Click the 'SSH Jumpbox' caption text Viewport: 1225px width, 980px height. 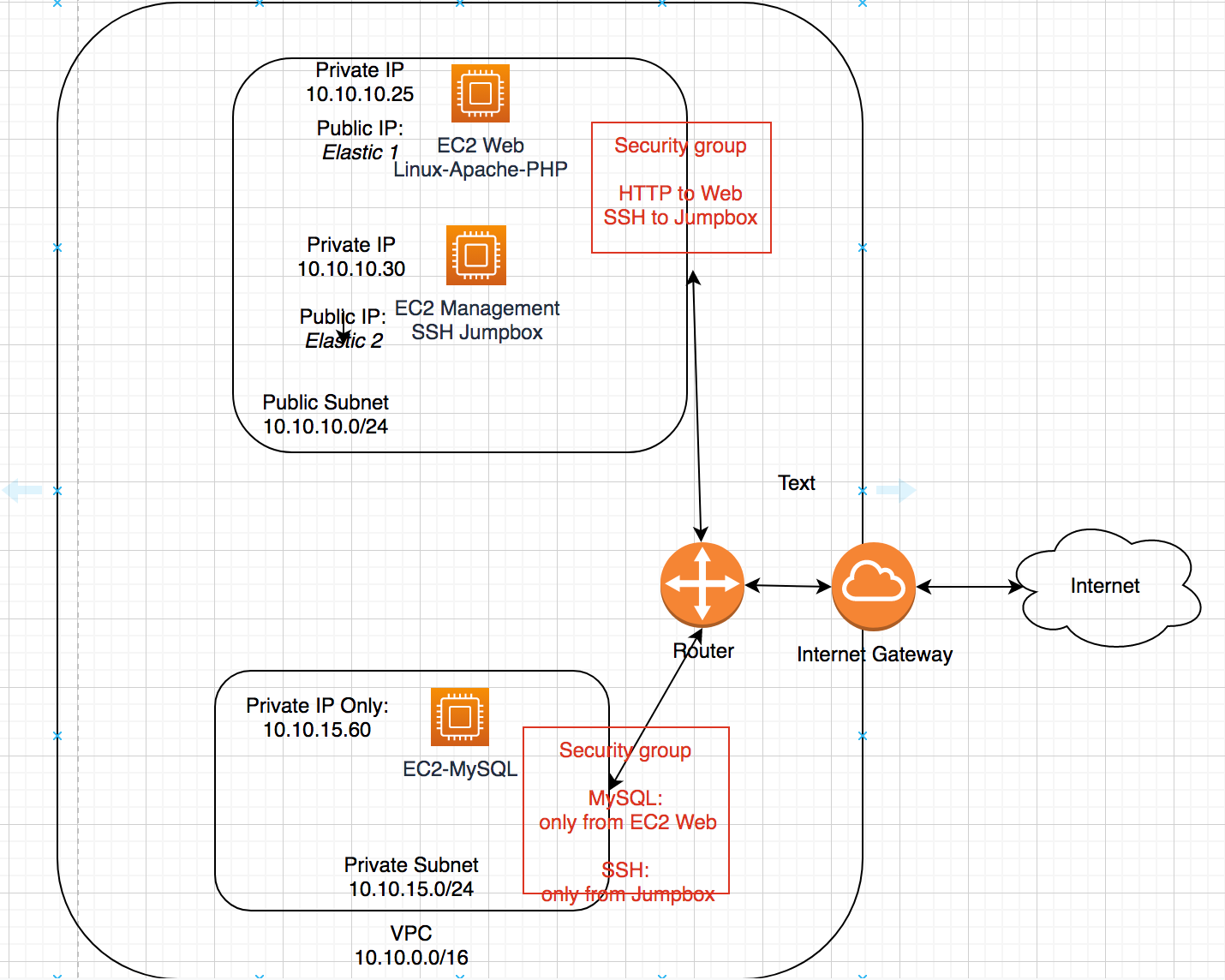(477, 332)
